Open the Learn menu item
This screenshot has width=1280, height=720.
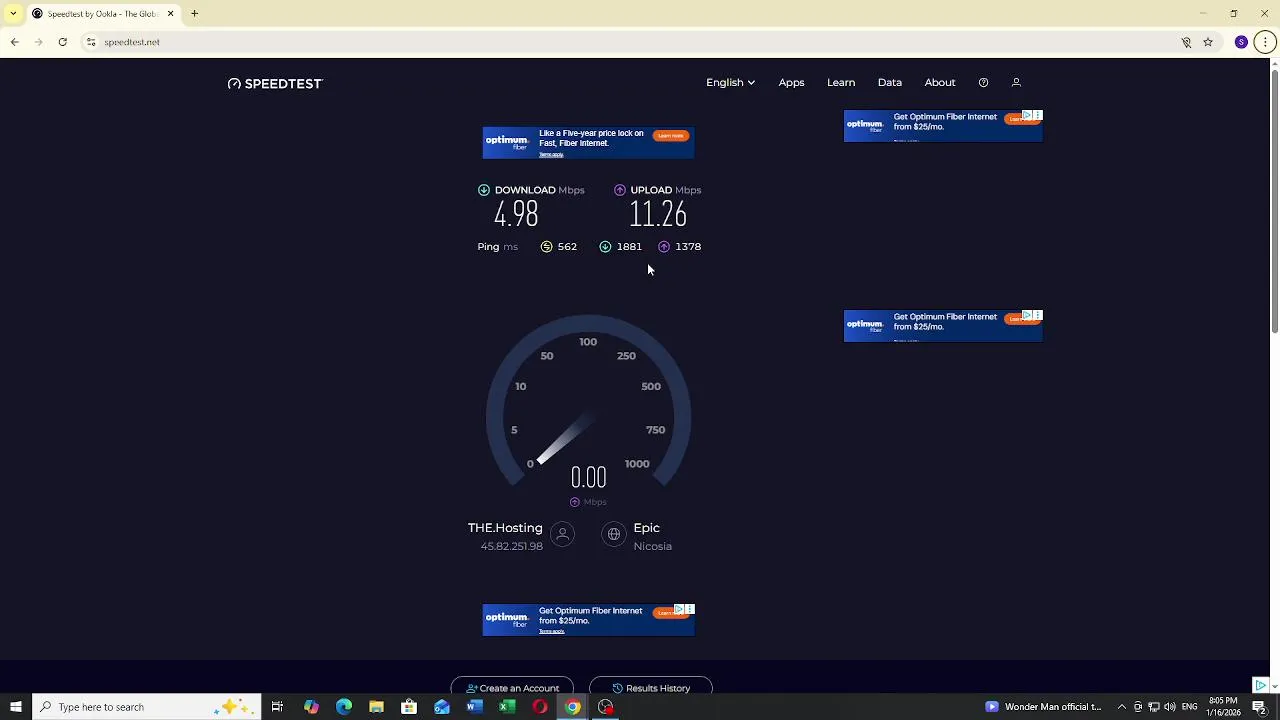(841, 83)
